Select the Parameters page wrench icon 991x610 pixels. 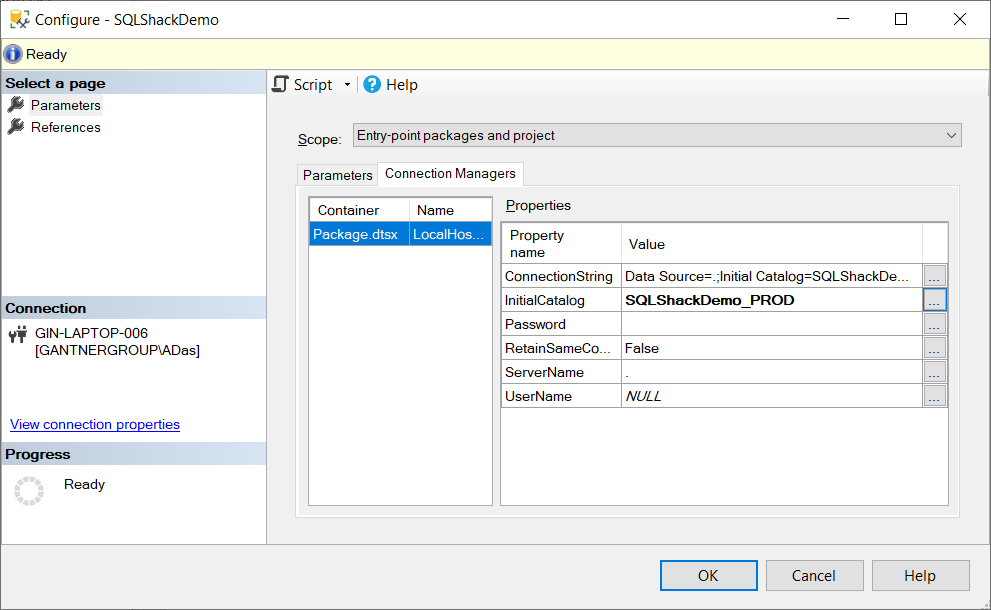point(16,104)
